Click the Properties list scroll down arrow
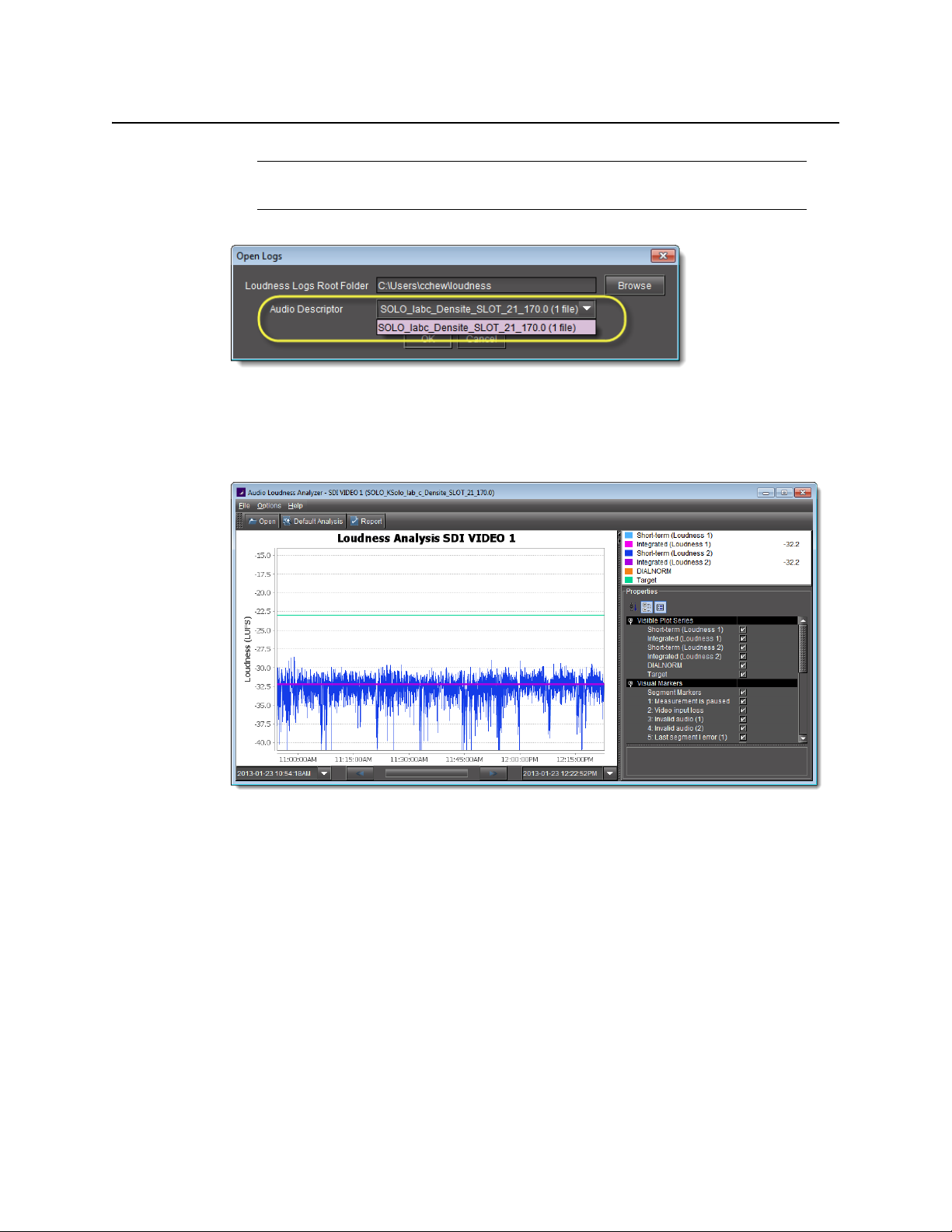Screen dimensions: 952x1232 (803, 738)
